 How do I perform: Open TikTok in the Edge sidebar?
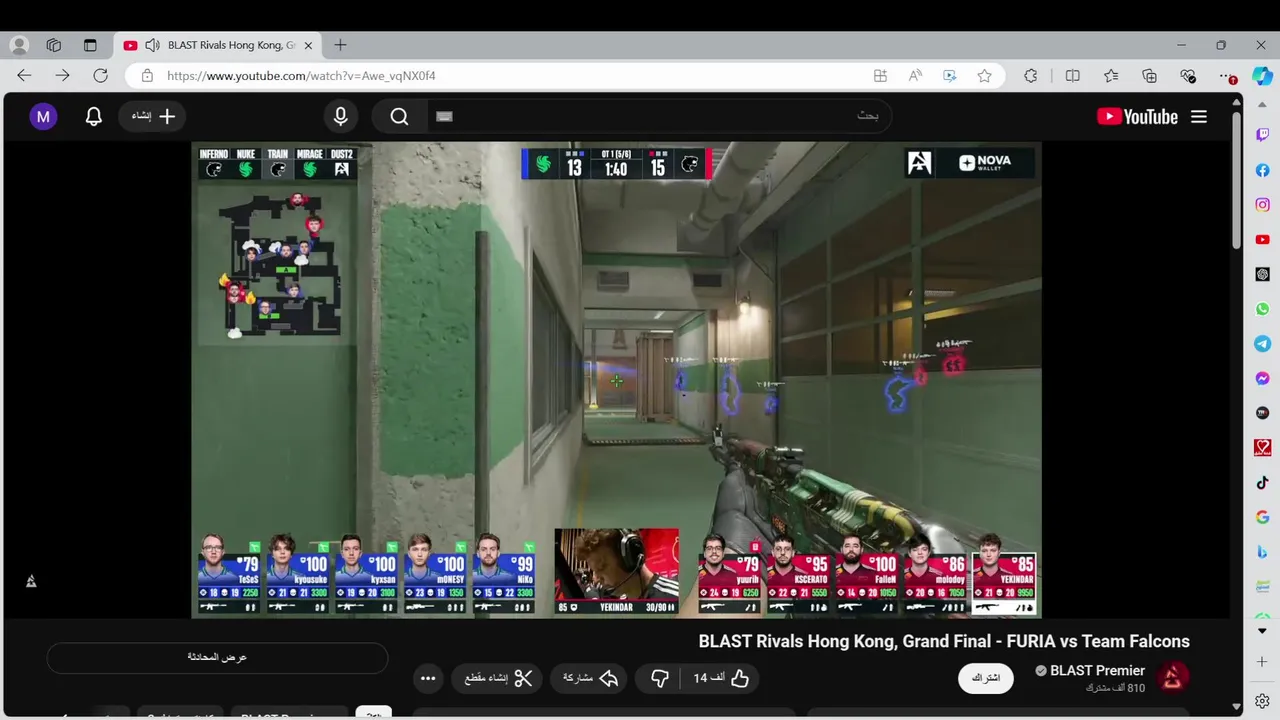1262,482
